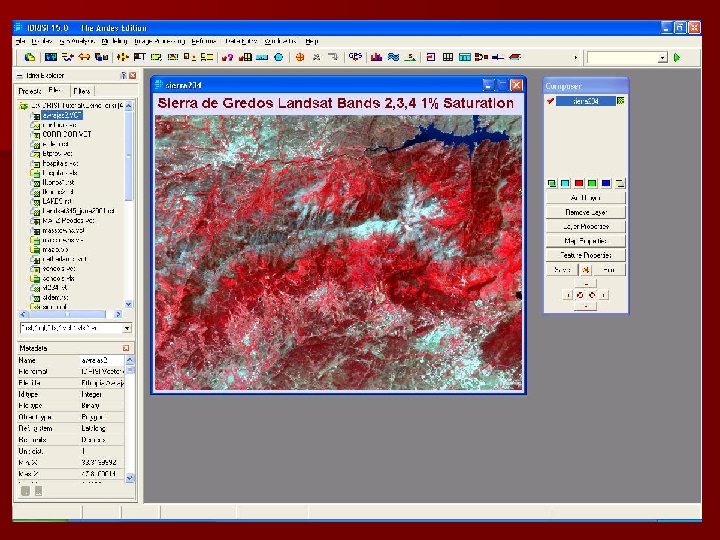Click the red question-mark cursor inquiry icon
Viewport: 720px width, 540px height.
click(227, 57)
